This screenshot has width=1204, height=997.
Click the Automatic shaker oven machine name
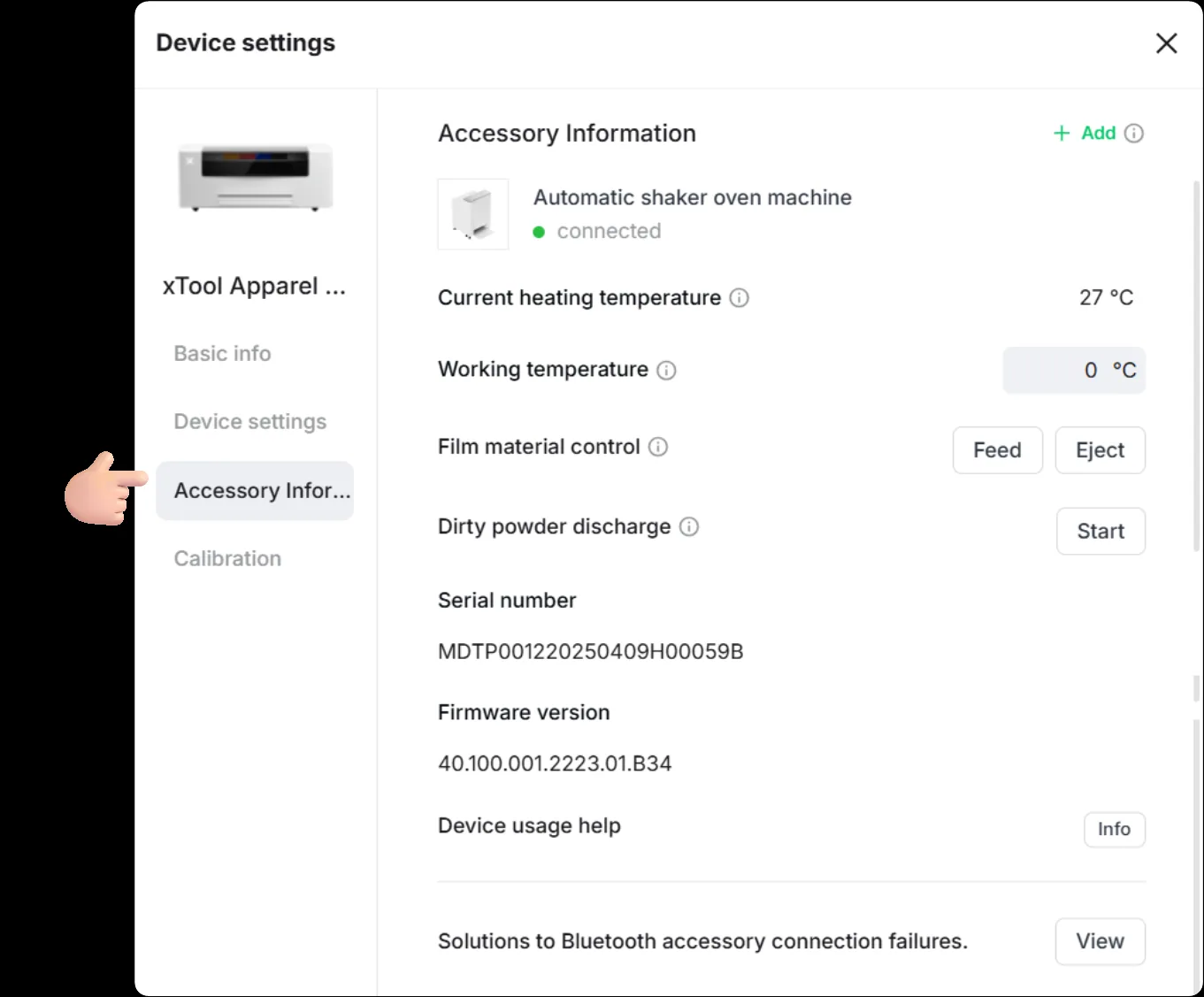click(693, 197)
